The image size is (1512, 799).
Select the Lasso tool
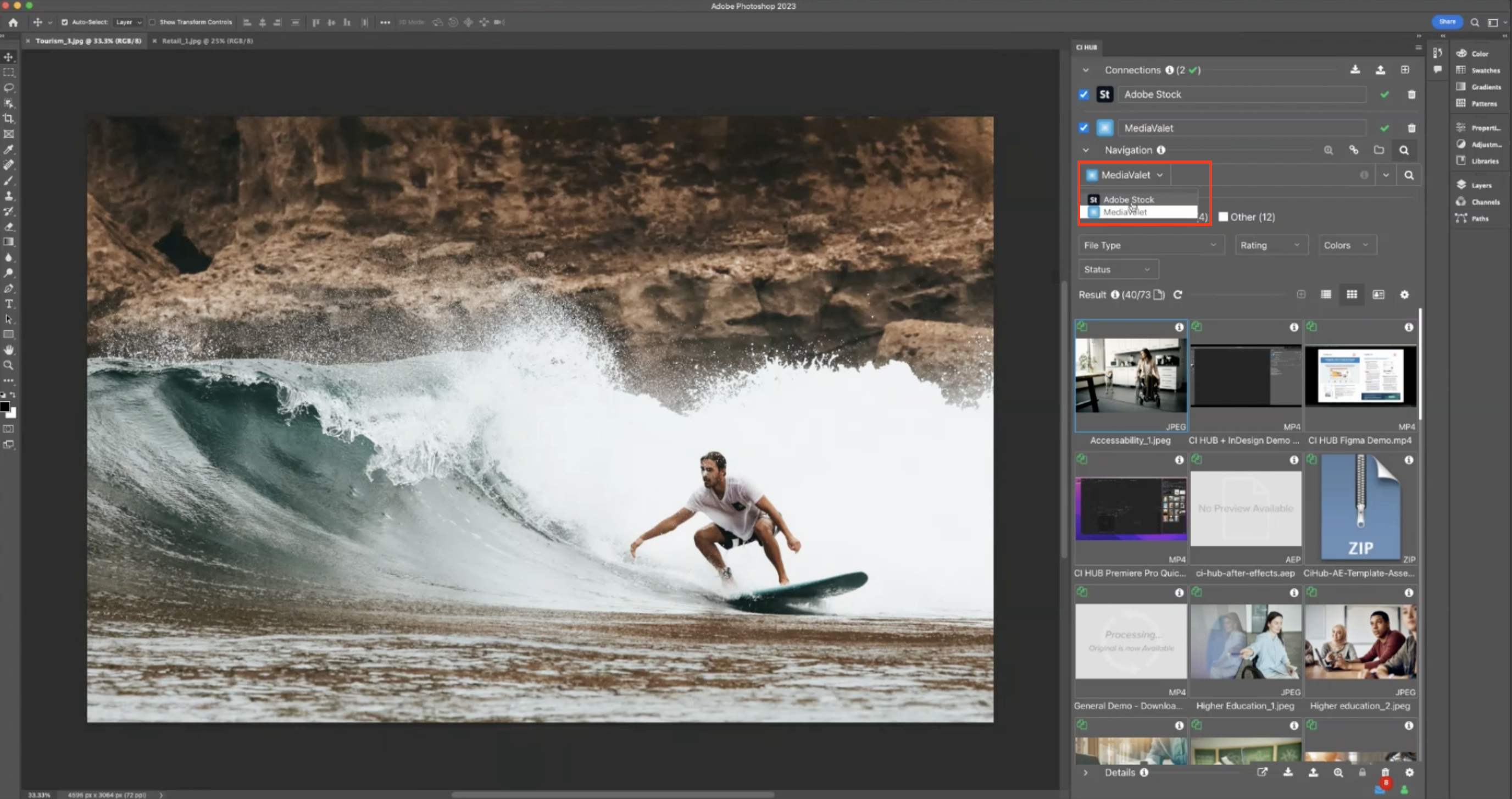(x=9, y=87)
